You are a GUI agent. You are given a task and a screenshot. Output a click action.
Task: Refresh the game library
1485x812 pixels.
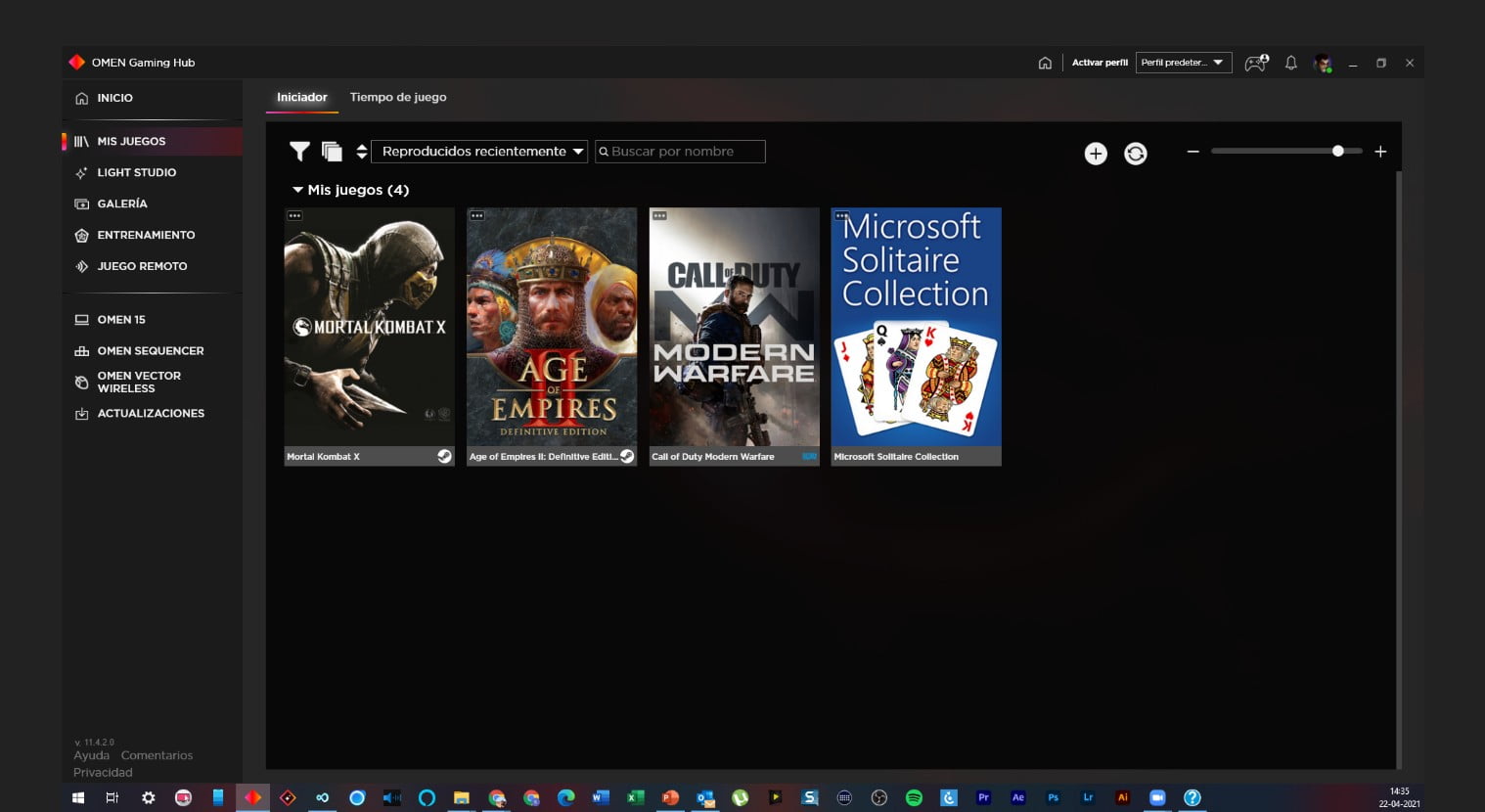(x=1135, y=154)
